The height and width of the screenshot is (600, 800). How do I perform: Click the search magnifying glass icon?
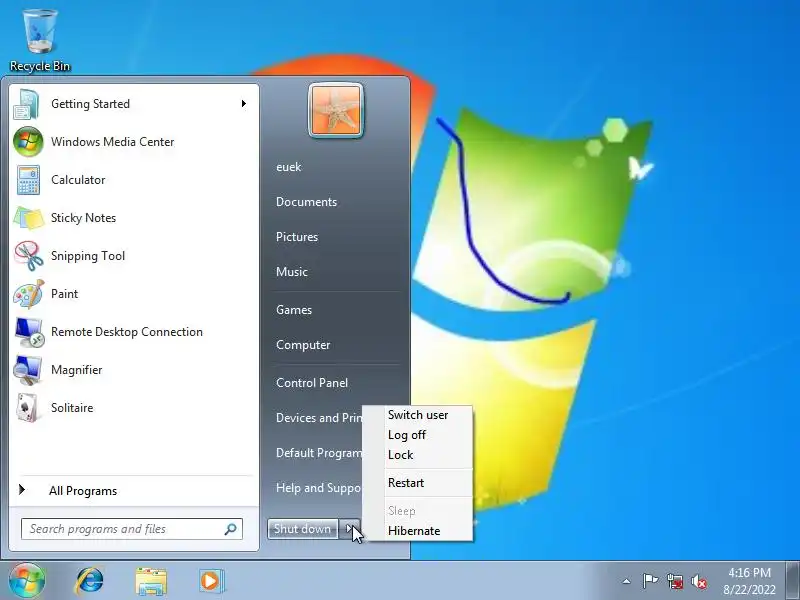click(231, 529)
